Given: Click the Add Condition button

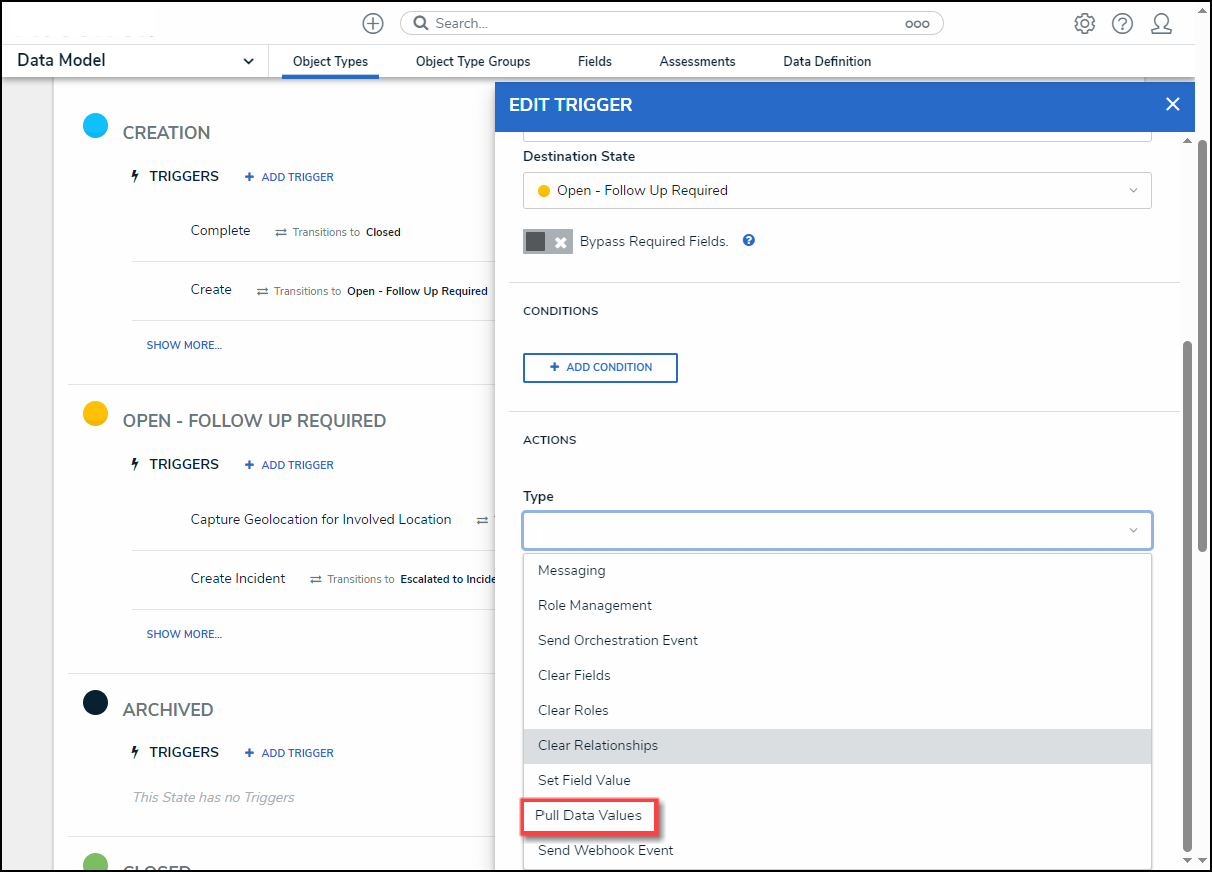Looking at the screenshot, I should (600, 367).
